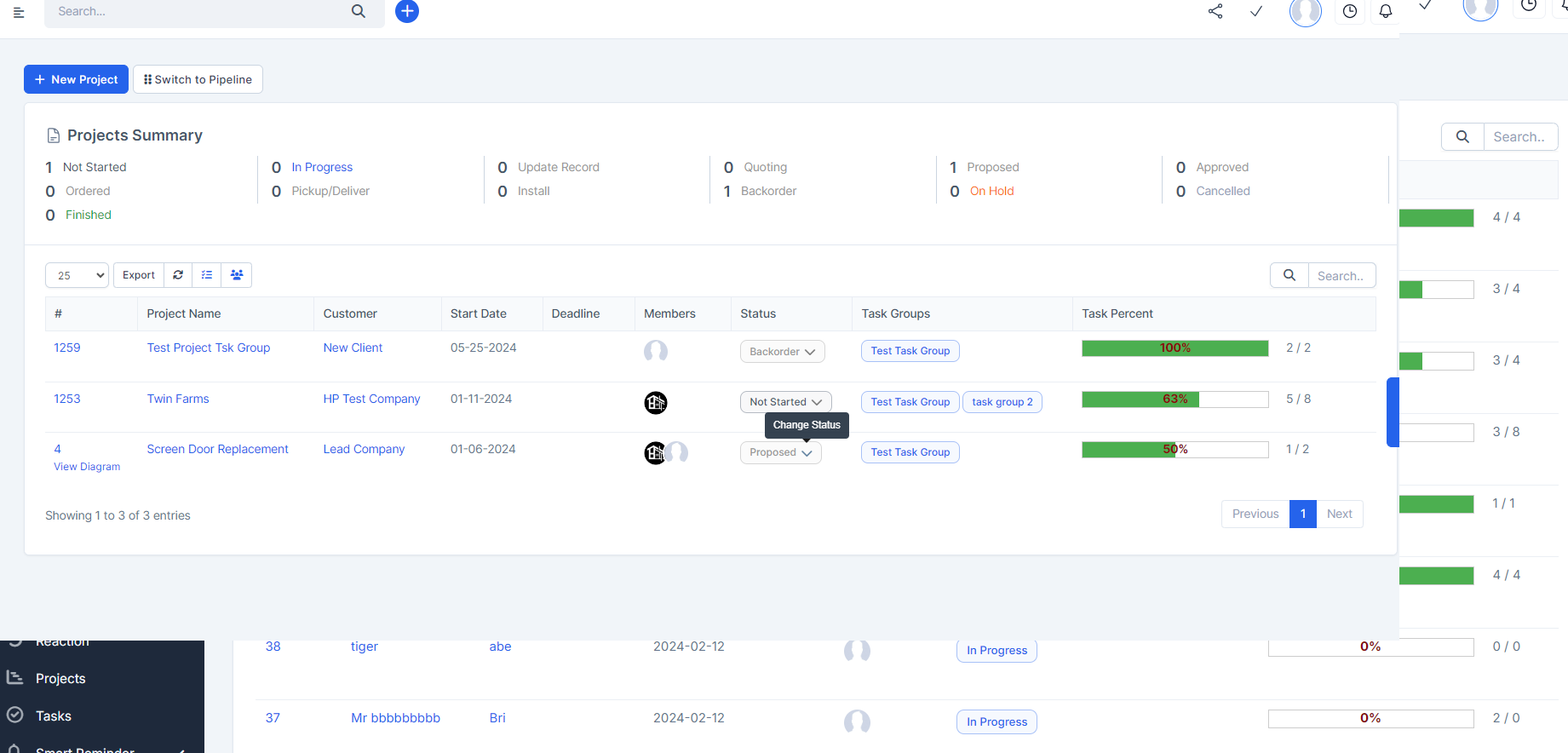Go to Tasks in the sidebar
1568x753 pixels.
point(54,716)
